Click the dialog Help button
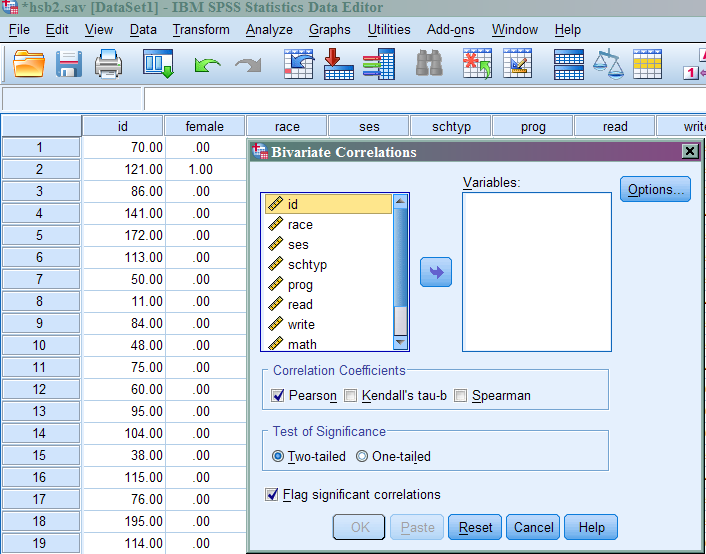 coord(591,527)
